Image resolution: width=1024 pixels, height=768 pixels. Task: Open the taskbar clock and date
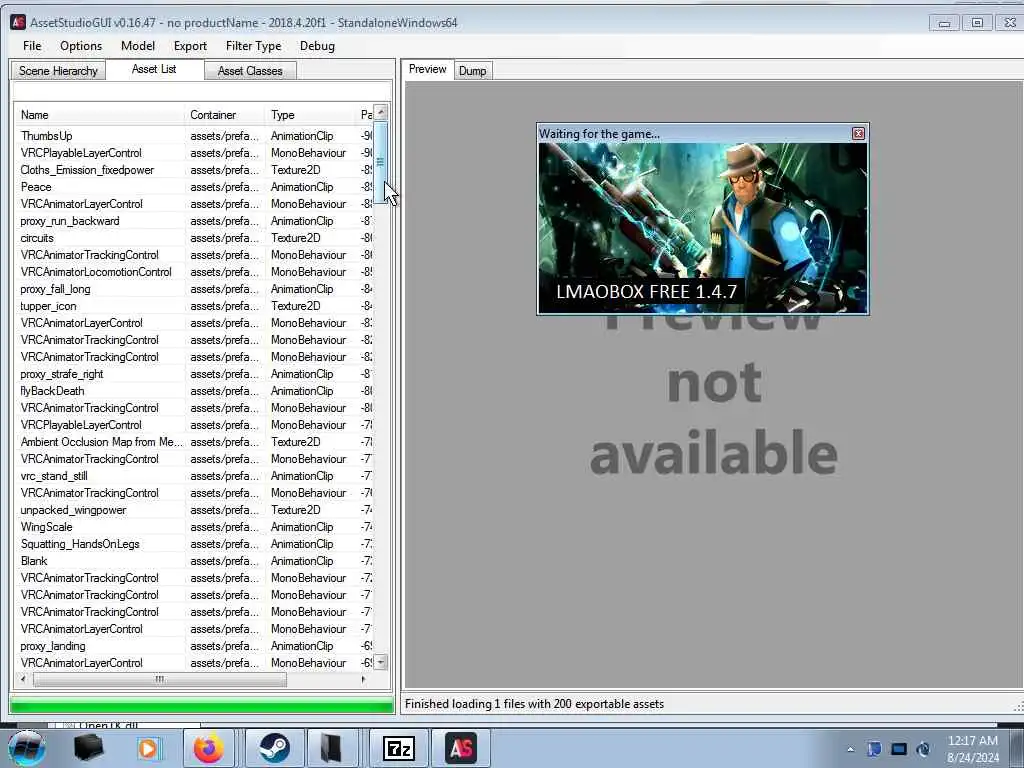click(x=972, y=749)
